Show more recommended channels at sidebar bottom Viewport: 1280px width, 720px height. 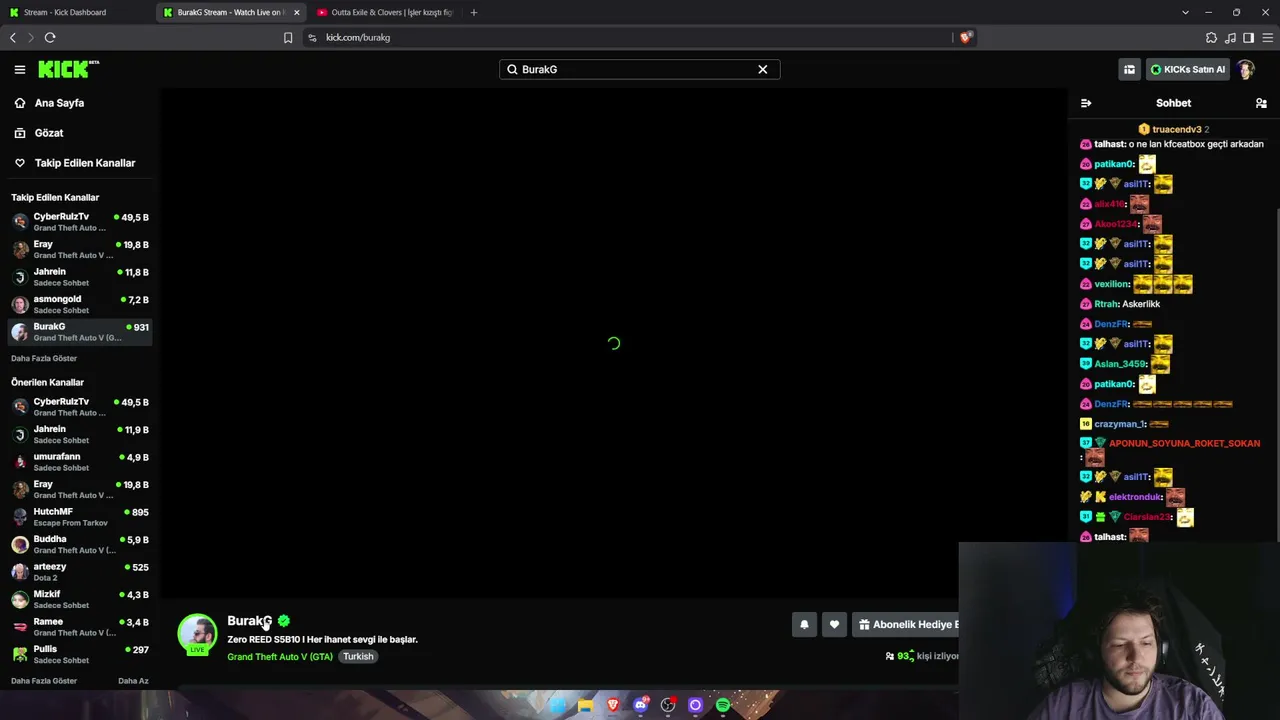[44, 681]
